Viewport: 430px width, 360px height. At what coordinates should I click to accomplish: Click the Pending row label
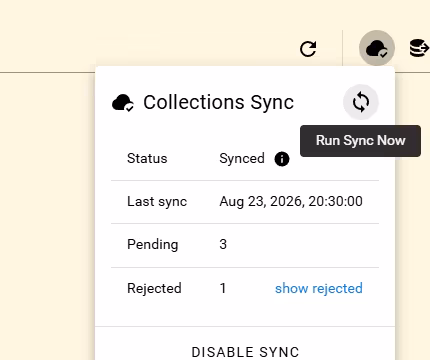pos(153,245)
